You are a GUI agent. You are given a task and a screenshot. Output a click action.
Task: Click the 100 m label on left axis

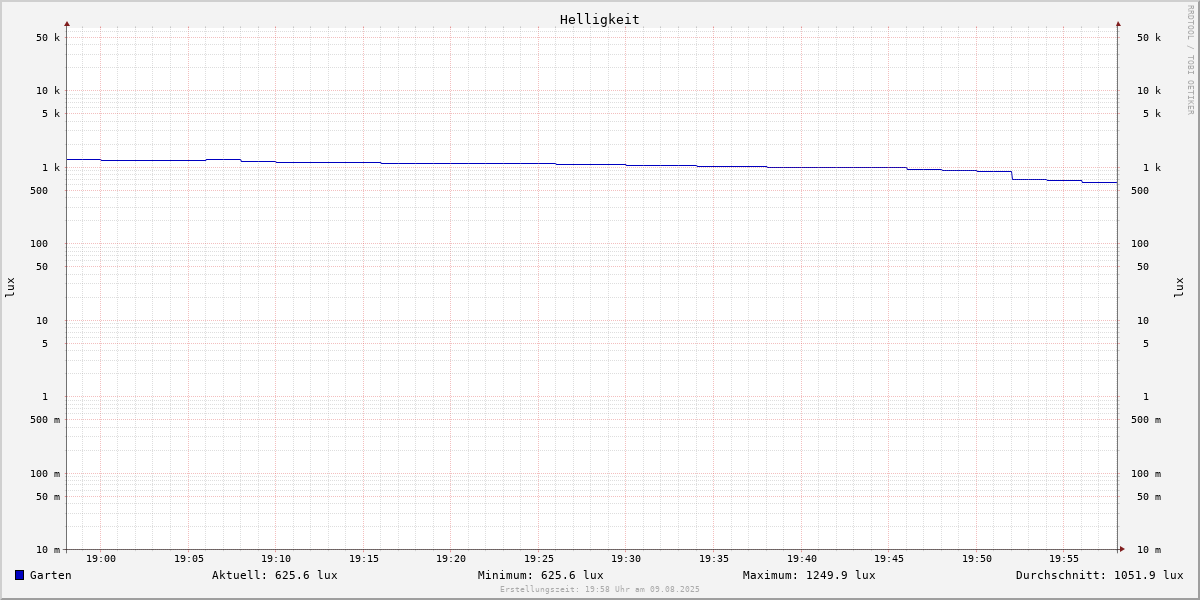(45, 474)
